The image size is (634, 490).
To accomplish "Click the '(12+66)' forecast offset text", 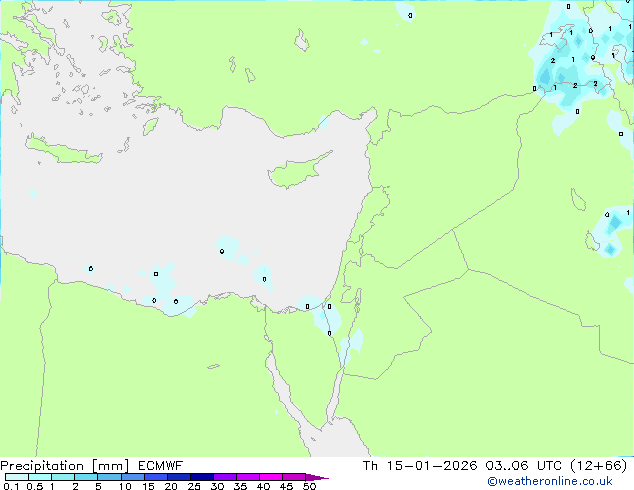I will click(598, 466).
